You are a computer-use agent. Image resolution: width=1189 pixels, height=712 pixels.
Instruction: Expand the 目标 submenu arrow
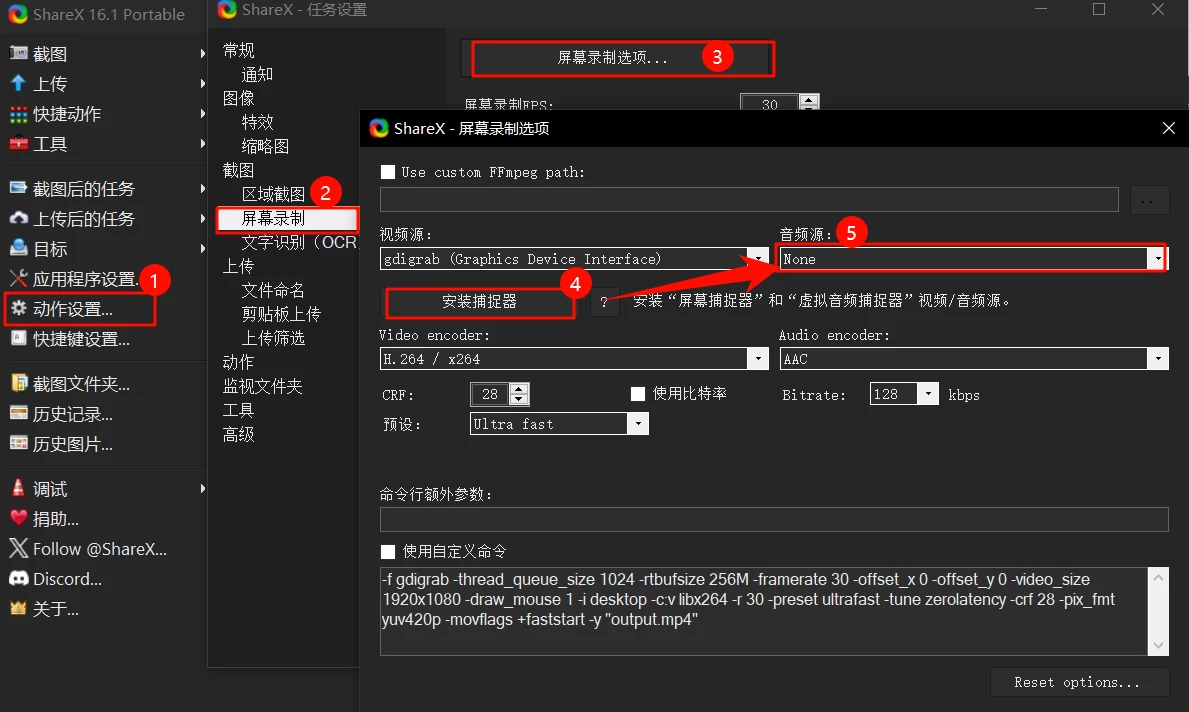[202, 248]
